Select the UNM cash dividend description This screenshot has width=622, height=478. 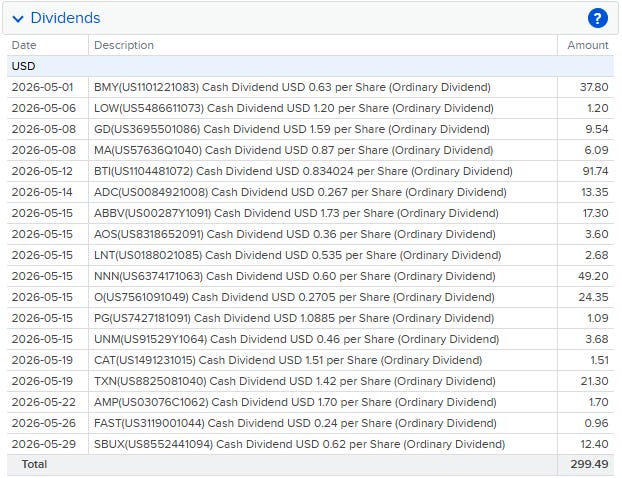coord(296,340)
